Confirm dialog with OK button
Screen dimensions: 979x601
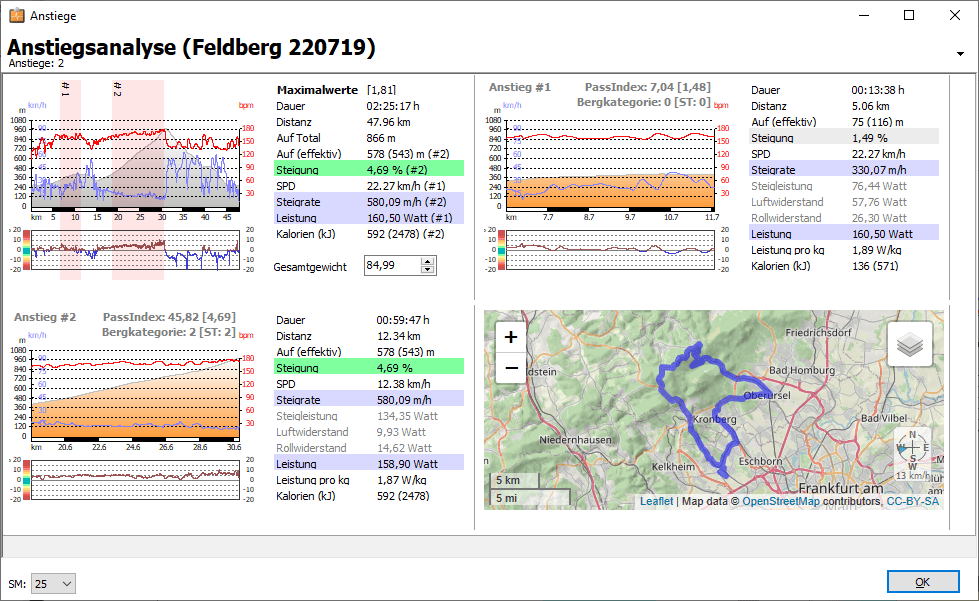923,582
